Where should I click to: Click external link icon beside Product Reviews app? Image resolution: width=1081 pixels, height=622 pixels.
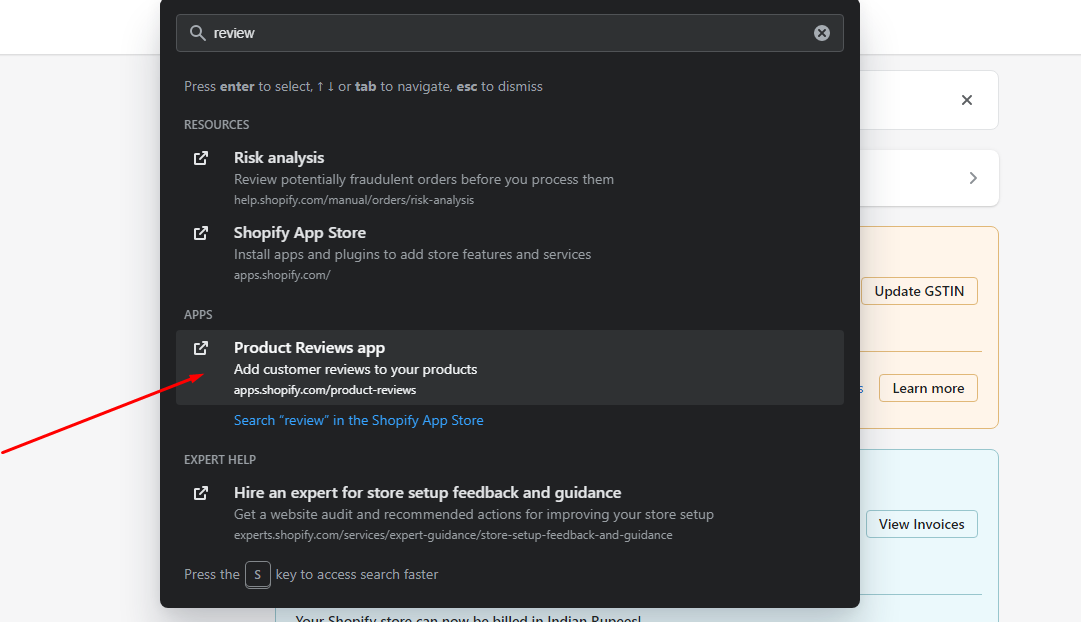click(x=201, y=348)
